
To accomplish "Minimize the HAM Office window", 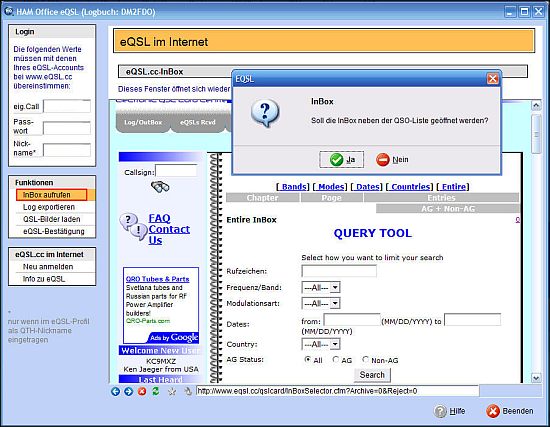I will 510,12.
